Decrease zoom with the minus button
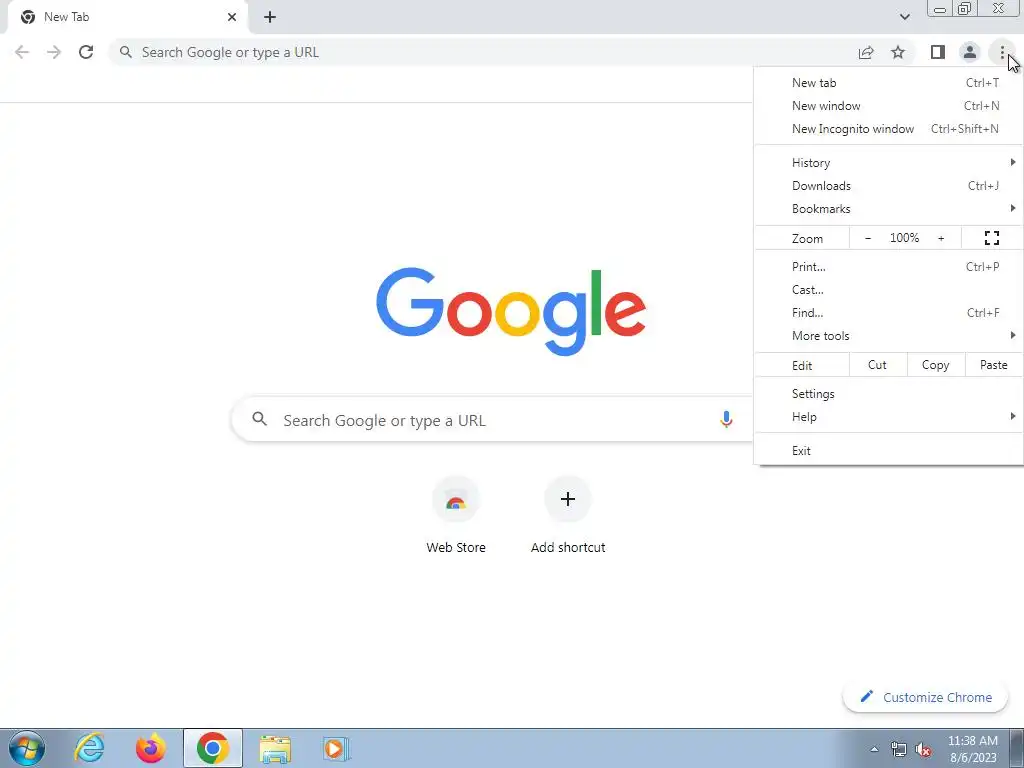The width and height of the screenshot is (1024, 768). pos(867,238)
